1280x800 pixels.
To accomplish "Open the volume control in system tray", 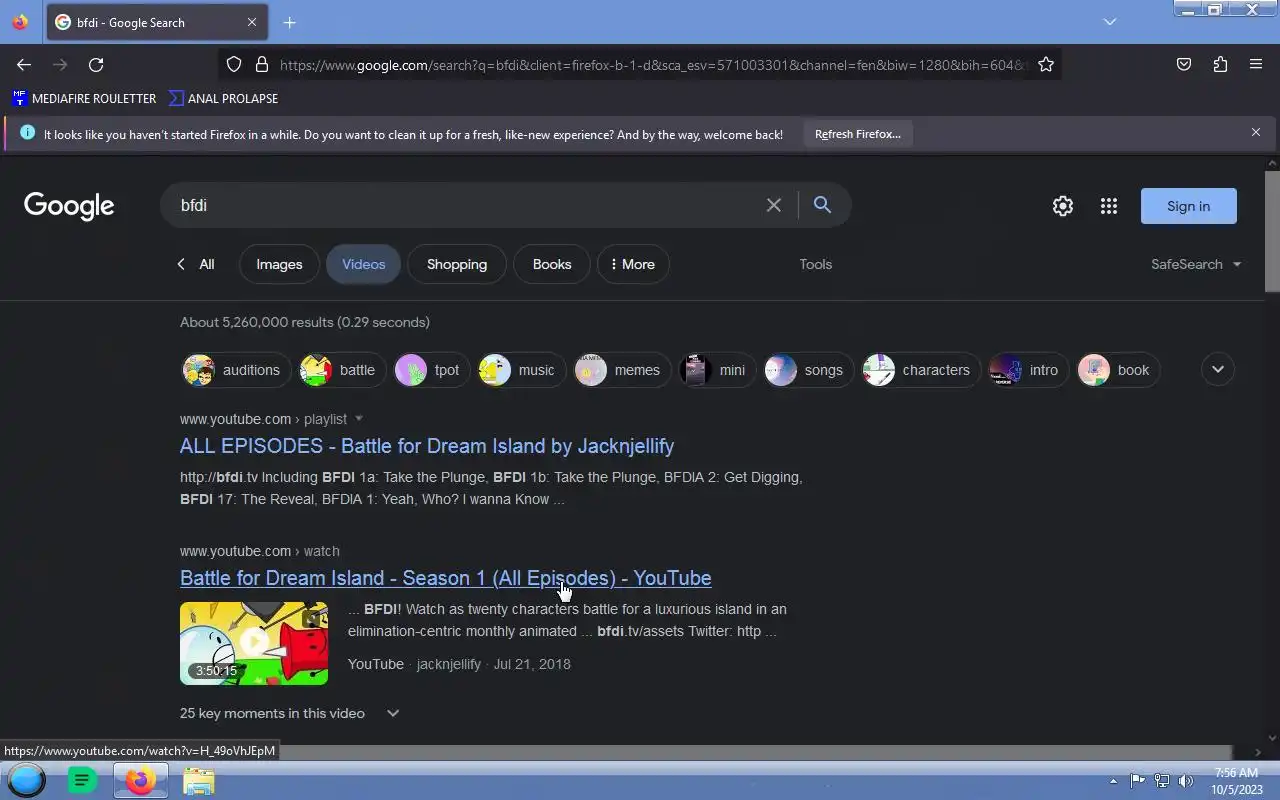I will point(1186,781).
